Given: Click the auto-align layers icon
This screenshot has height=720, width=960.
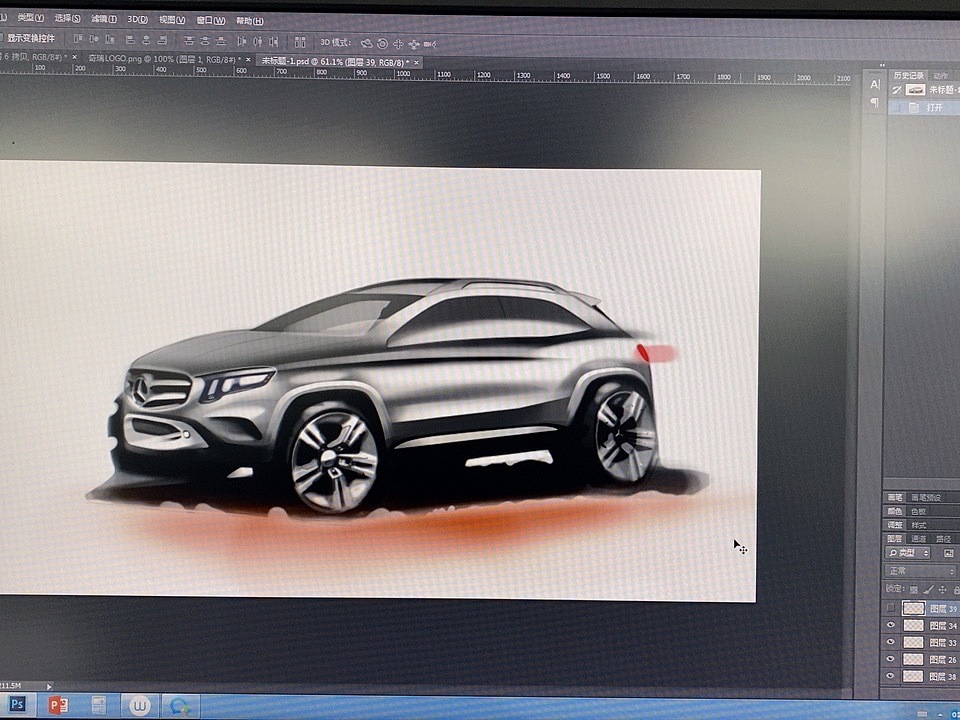Looking at the screenshot, I should 300,42.
